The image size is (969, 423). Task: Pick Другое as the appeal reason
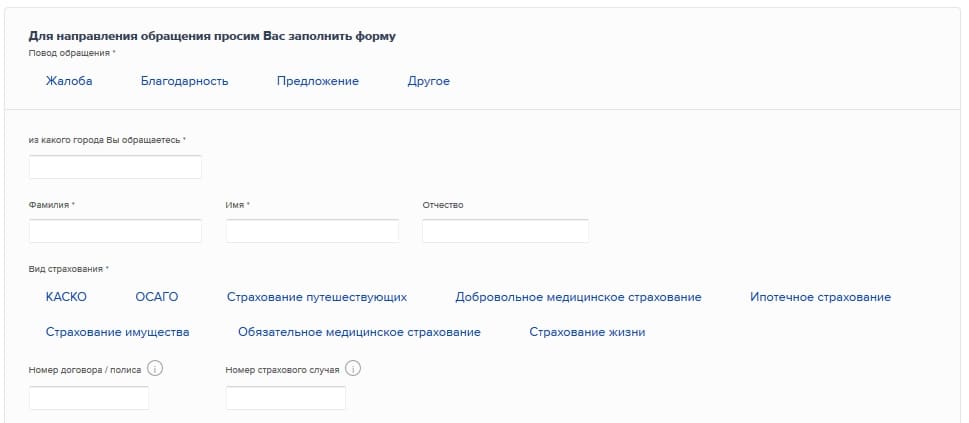point(429,81)
